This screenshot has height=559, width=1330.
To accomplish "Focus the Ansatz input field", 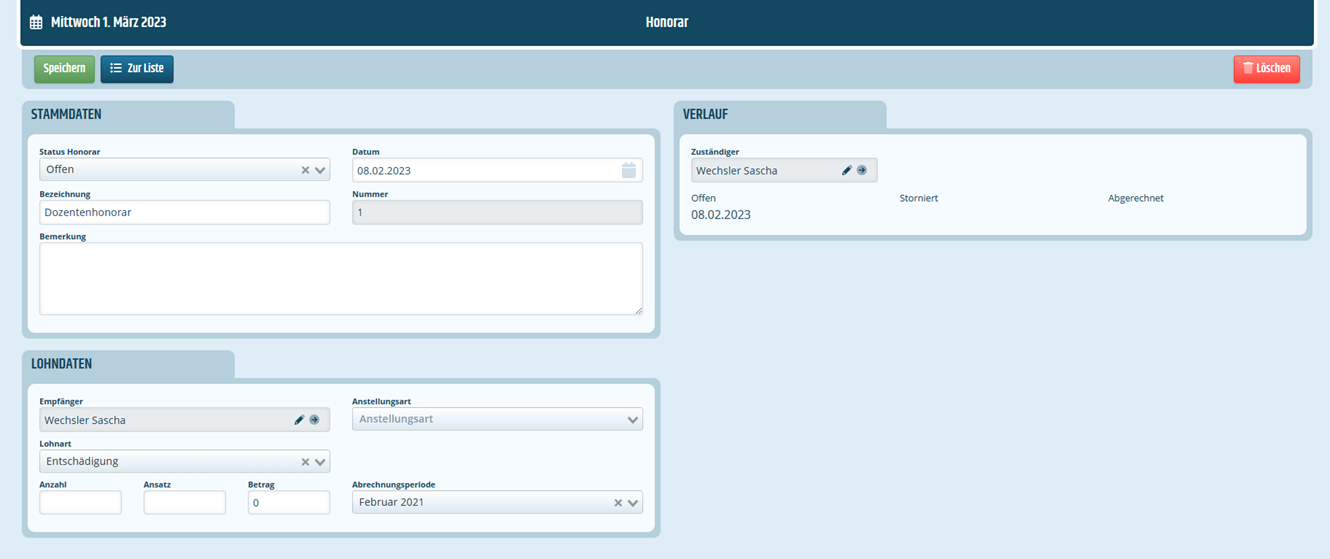I will click(x=185, y=502).
